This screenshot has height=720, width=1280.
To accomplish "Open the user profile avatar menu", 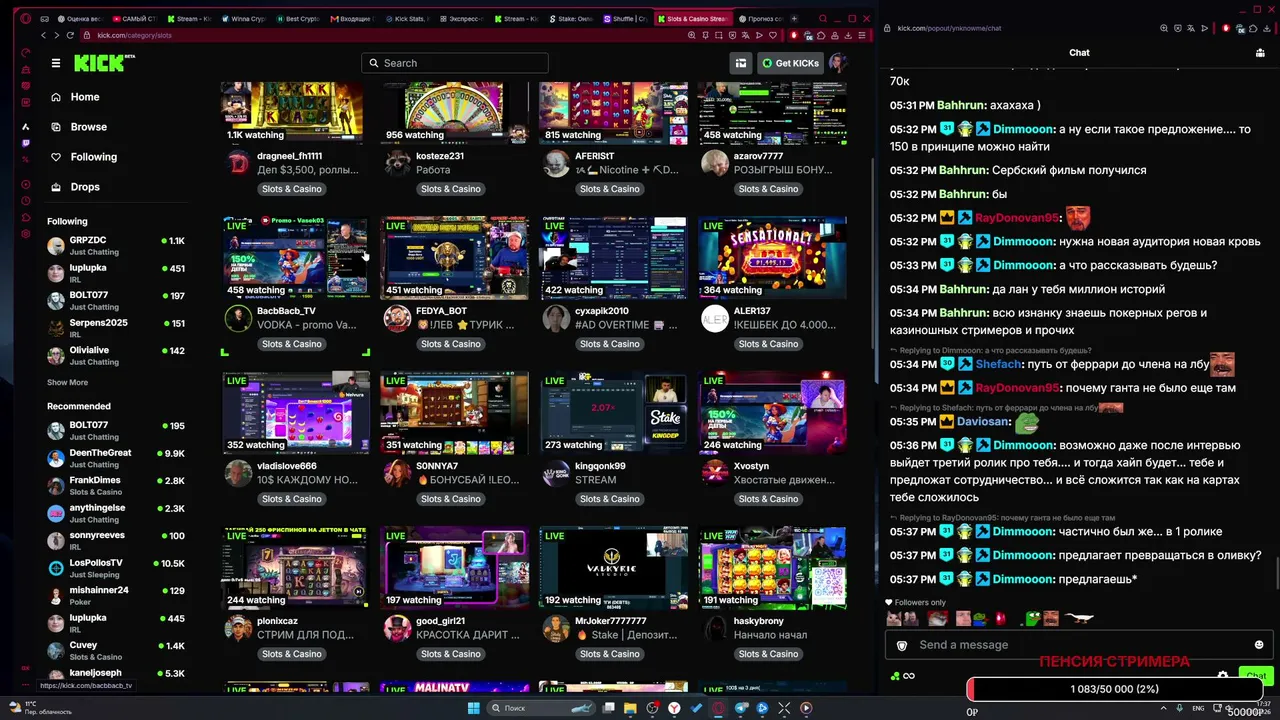I will 838,63.
